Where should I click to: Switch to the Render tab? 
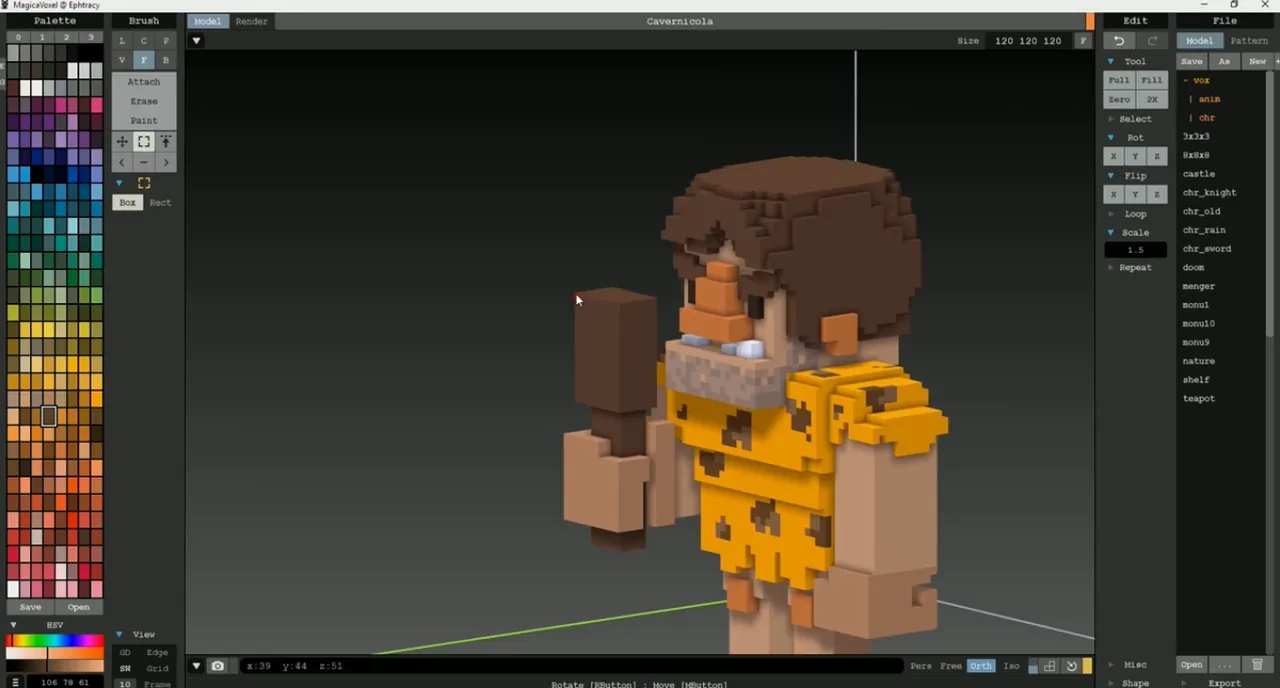pyautogui.click(x=251, y=21)
